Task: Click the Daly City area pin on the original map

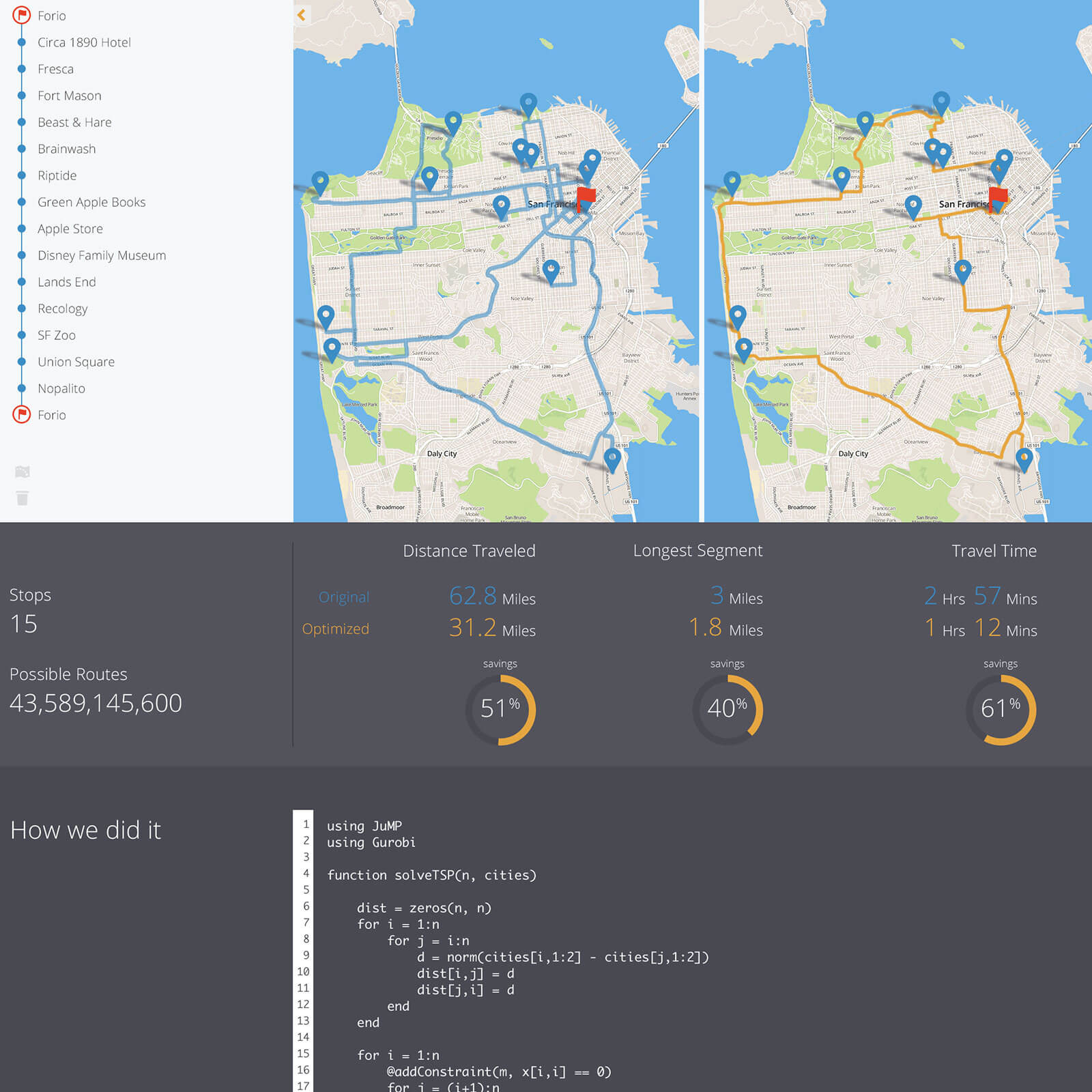Action: (x=612, y=458)
